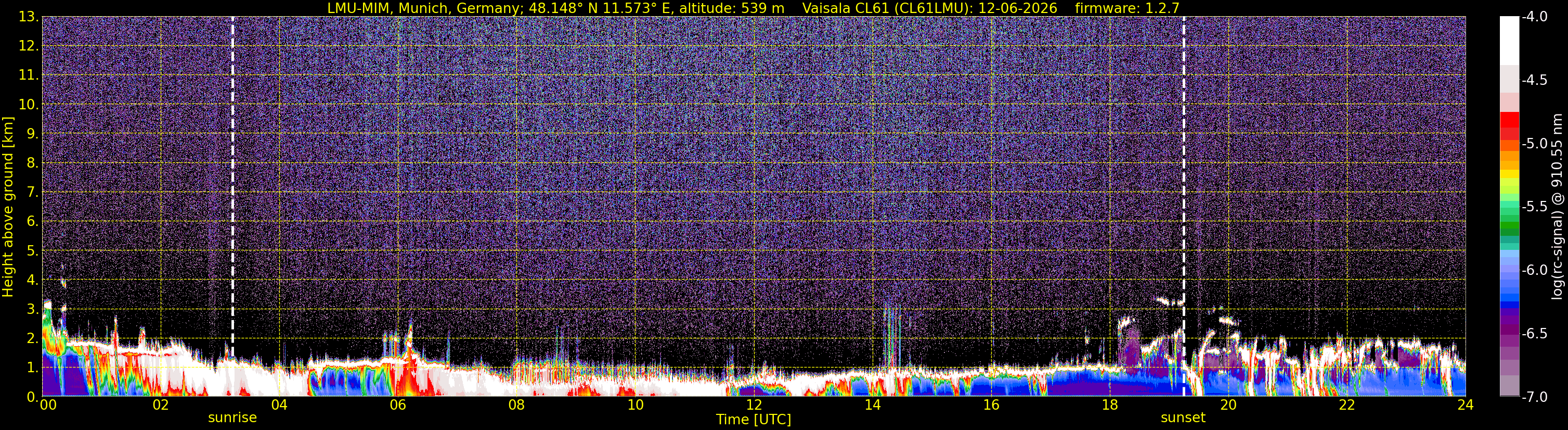Image resolution: width=1568 pixels, height=430 pixels.
Task: Click the '24' time axis tick label
Action: click(1466, 405)
